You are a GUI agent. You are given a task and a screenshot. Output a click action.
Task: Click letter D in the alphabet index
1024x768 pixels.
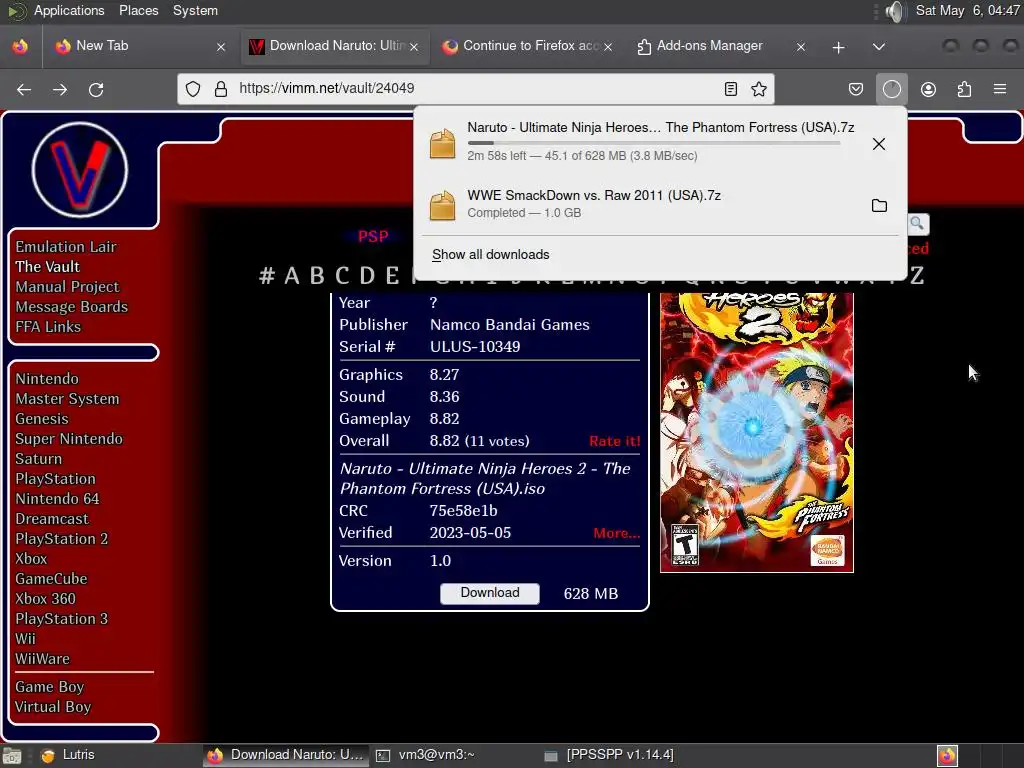(x=367, y=276)
